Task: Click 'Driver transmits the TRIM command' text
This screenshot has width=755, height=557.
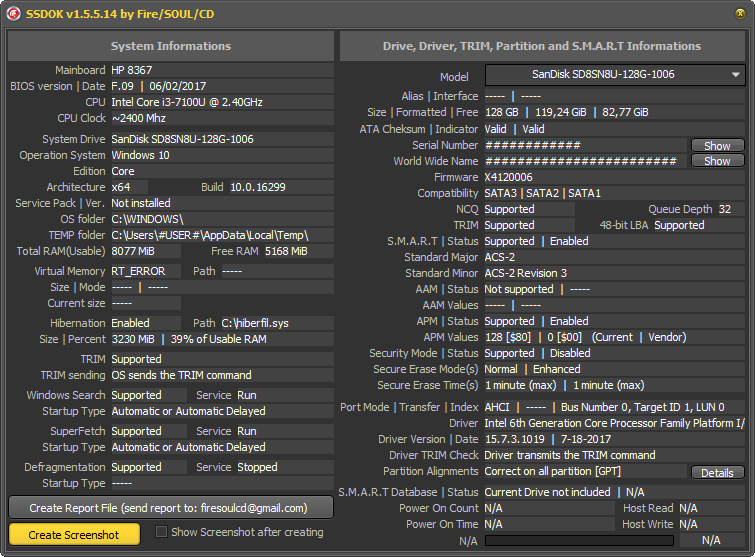Action: point(570,455)
